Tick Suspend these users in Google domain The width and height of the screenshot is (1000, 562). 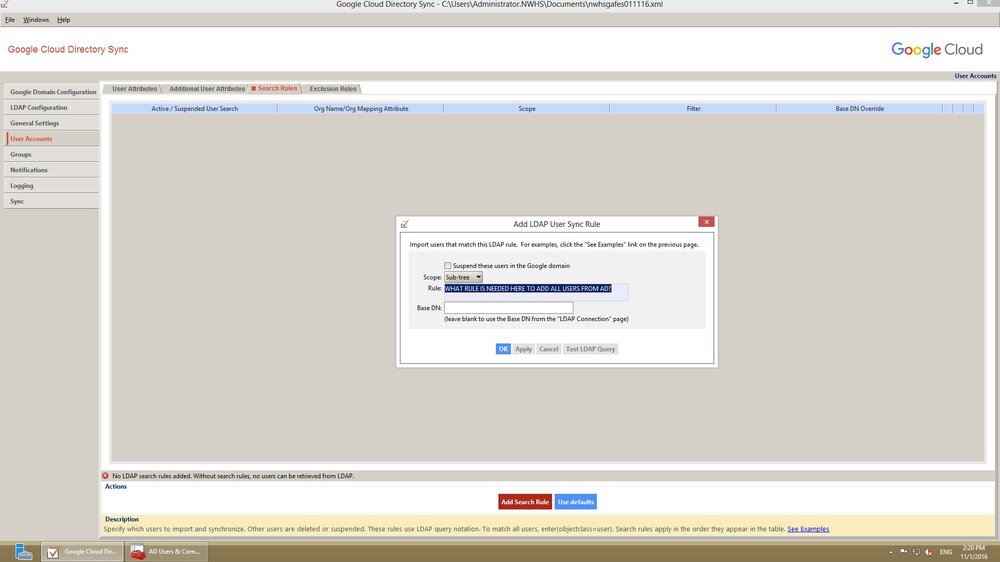pos(448,266)
